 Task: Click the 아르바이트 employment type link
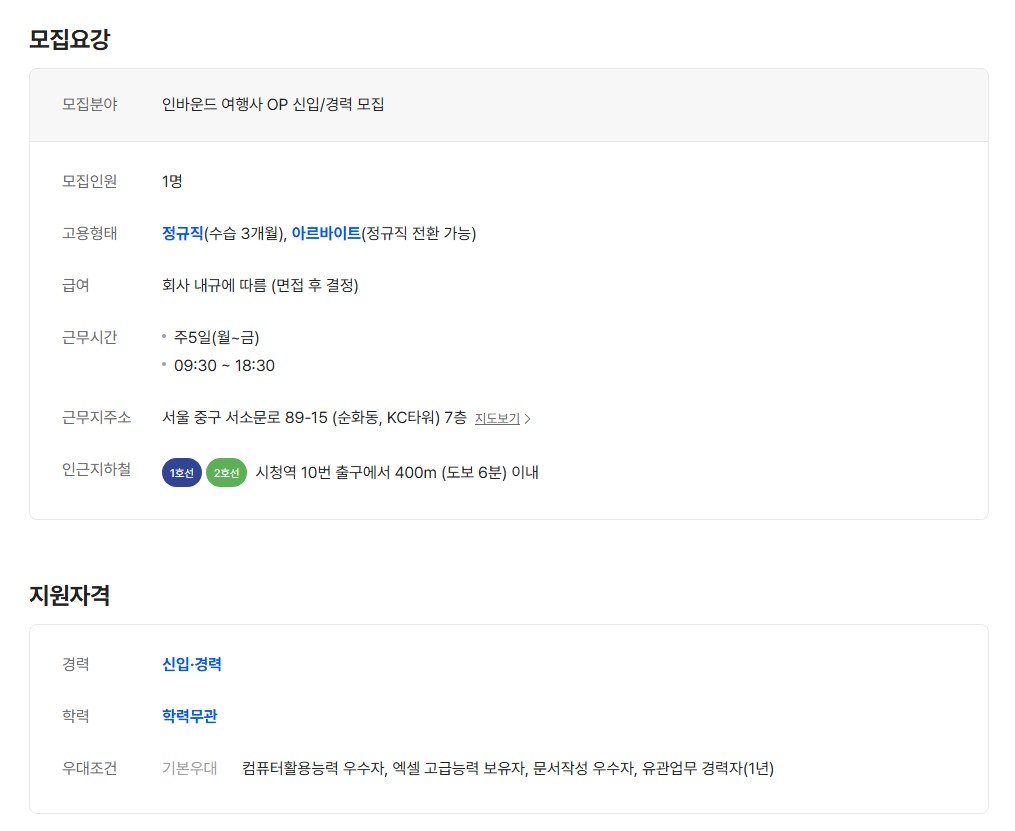tap(326, 233)
